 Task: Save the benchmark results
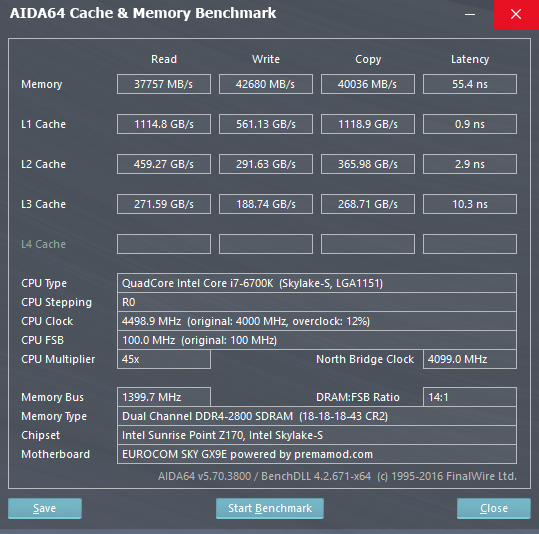[x=45, y=508]
